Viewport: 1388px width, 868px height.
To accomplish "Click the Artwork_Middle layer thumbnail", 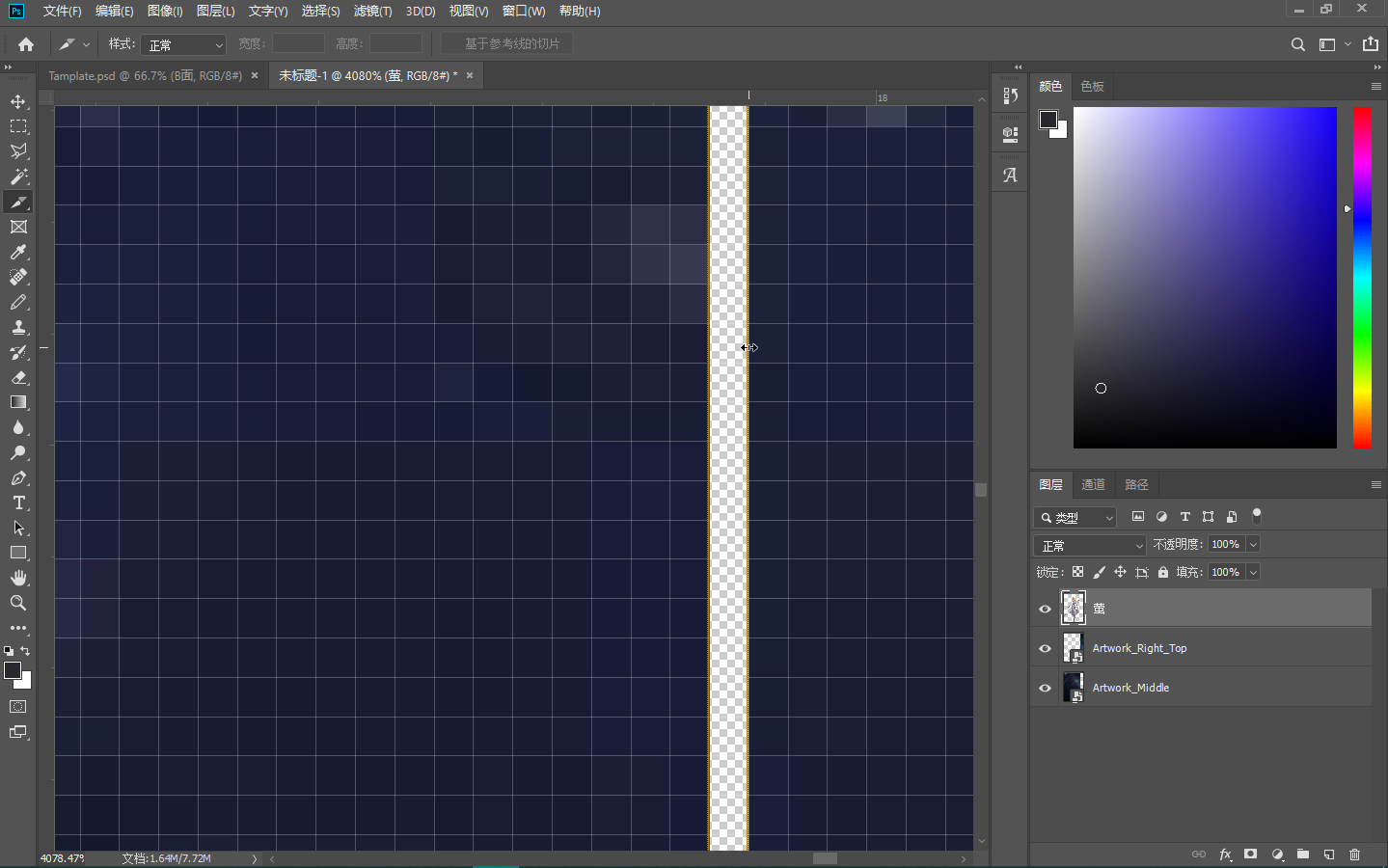I will [1073, 688].
